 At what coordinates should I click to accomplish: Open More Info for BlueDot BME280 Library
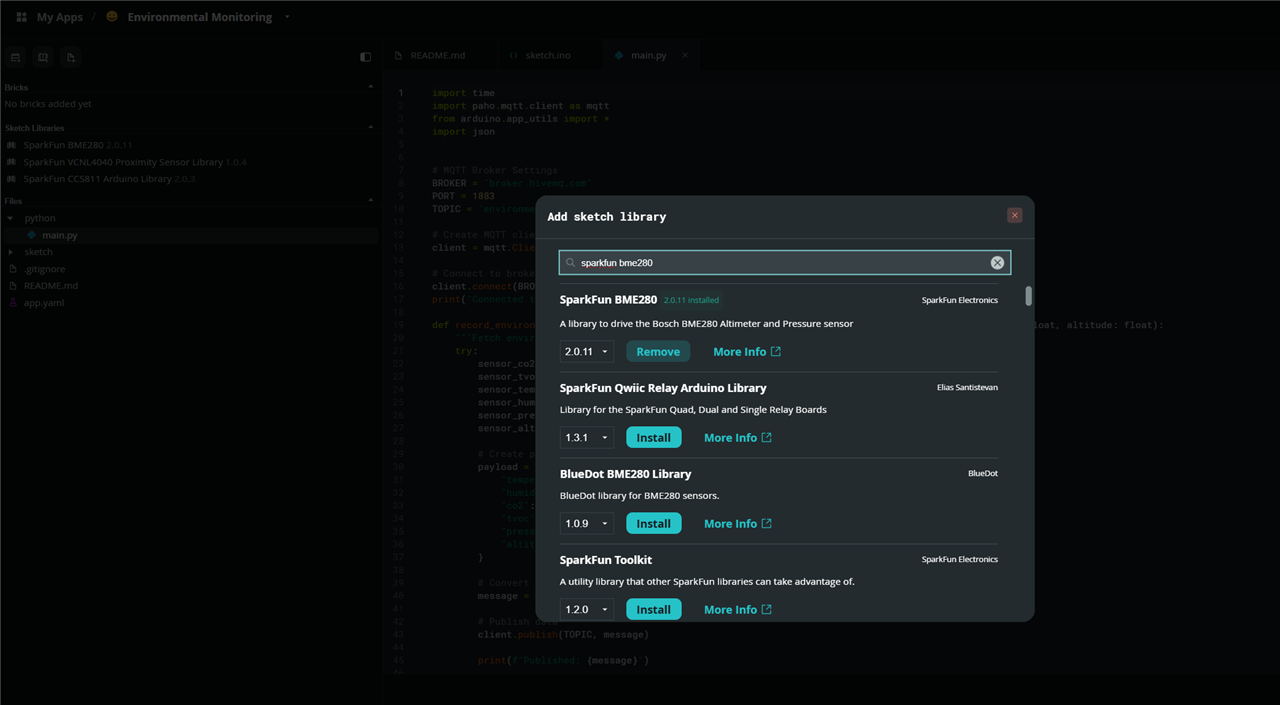point(738,524)
